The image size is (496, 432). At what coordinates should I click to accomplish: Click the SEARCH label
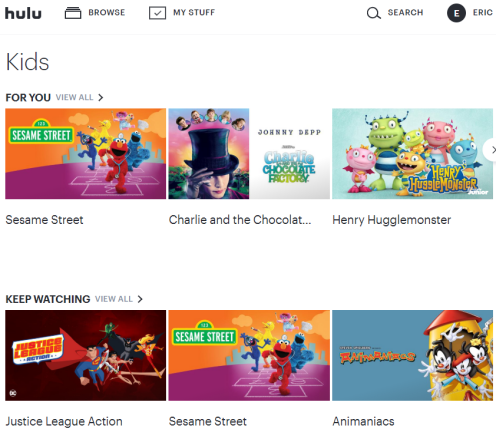405,13
